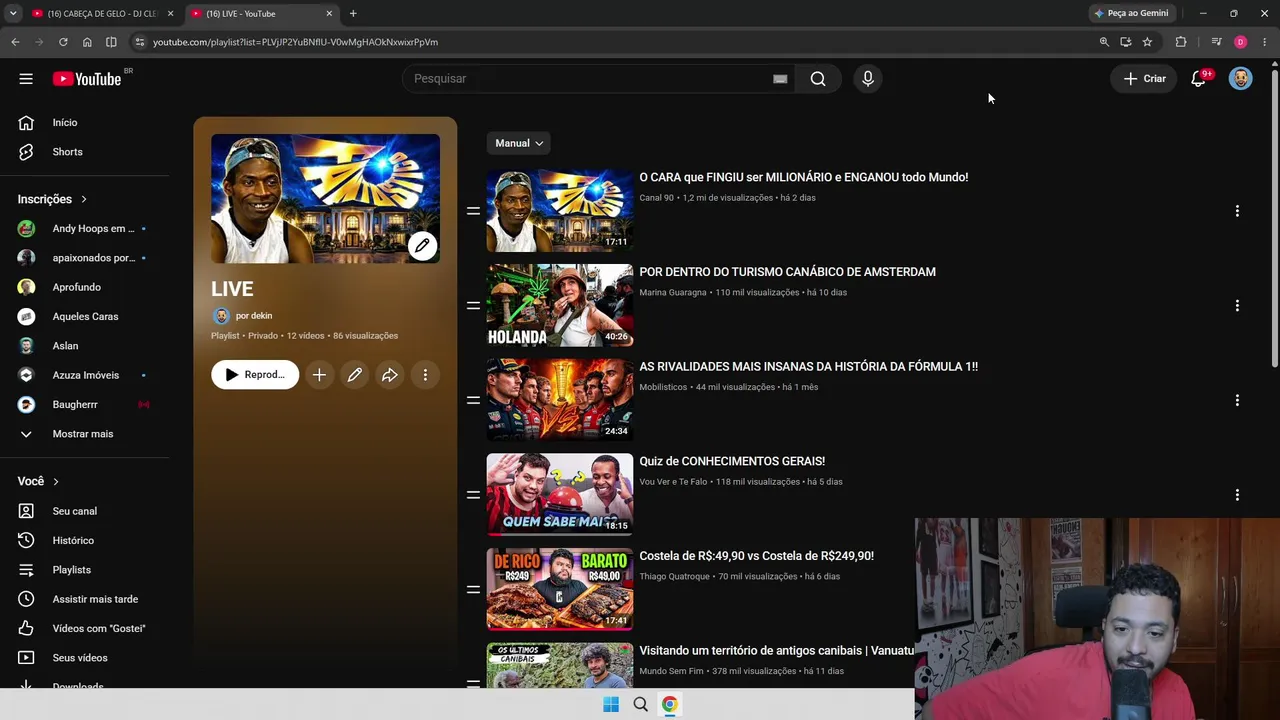Open the browser home page
Screen dimensions: 1280x720
click(87, 42)
